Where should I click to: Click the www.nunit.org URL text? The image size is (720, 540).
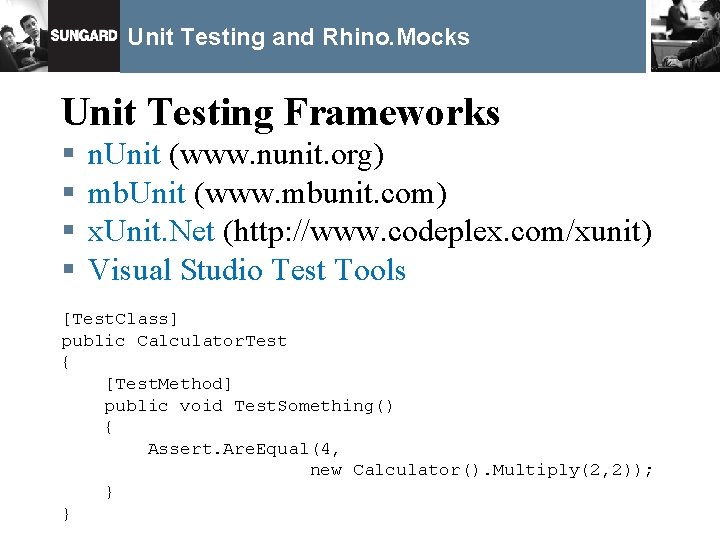click(276, 155)
